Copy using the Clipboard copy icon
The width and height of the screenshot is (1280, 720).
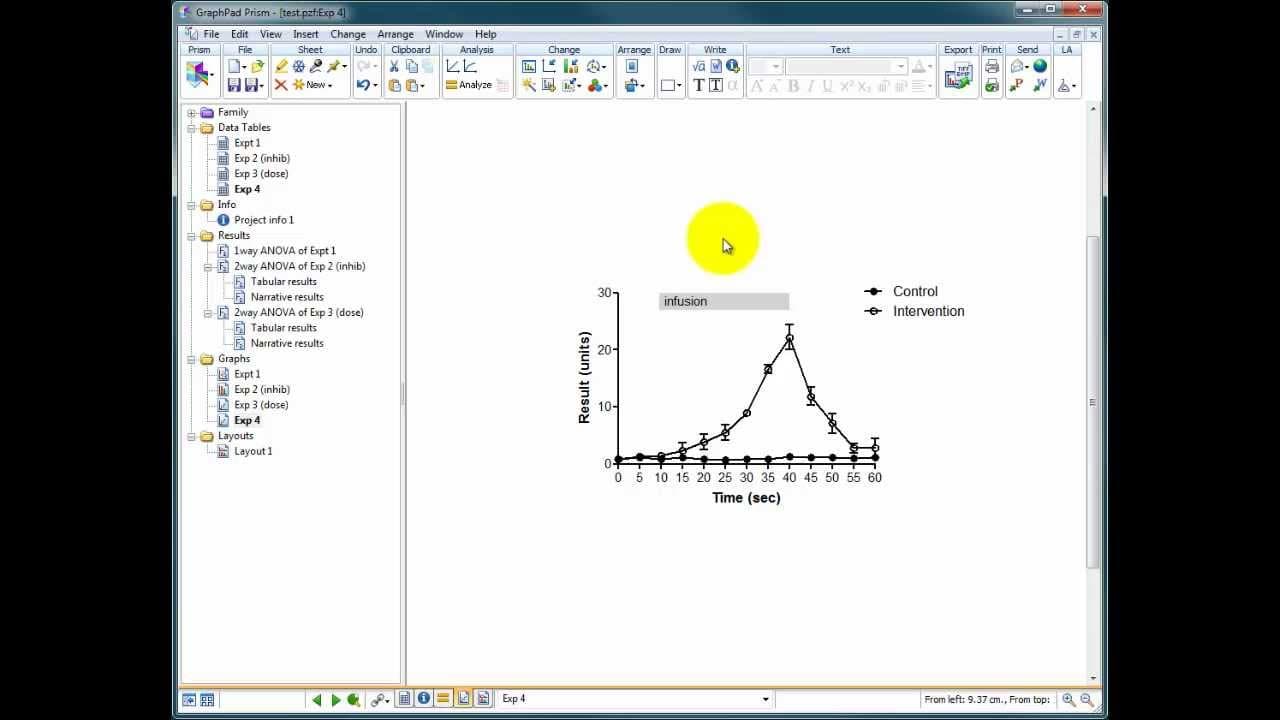coord(411,66)
